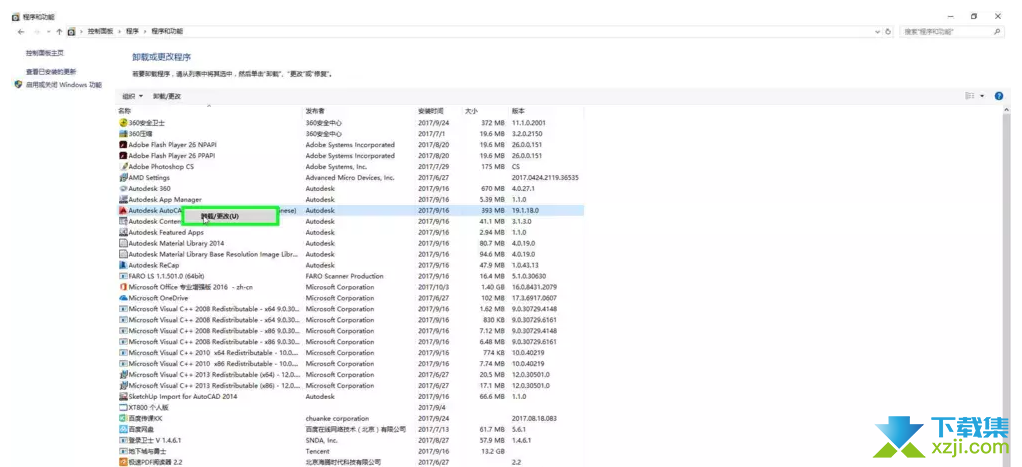
Task: Click FARO Scanner Production publisher cell
Action: pos(345,277)
